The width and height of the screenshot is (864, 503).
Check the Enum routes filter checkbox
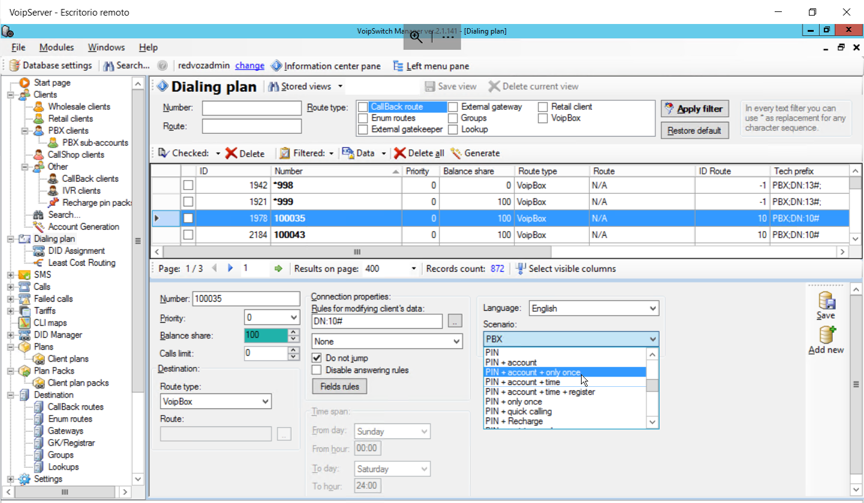click(363, 118)
